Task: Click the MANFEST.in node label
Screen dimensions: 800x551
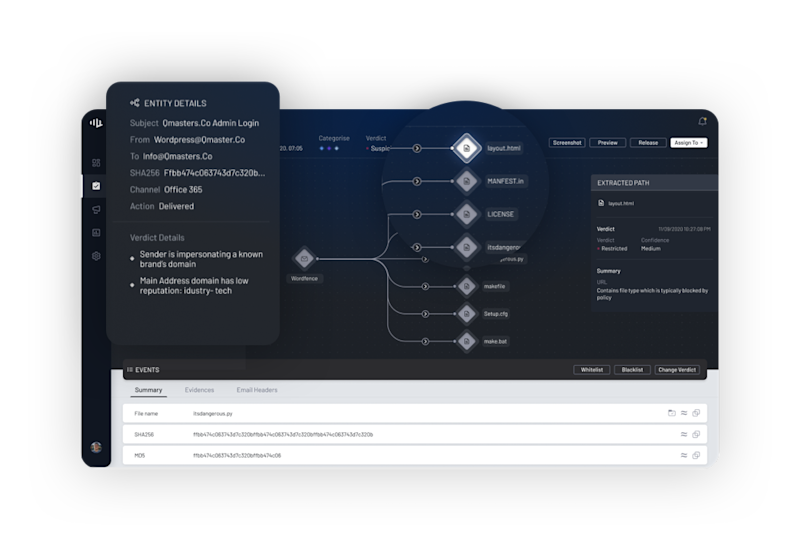Action: click(505, 181)
